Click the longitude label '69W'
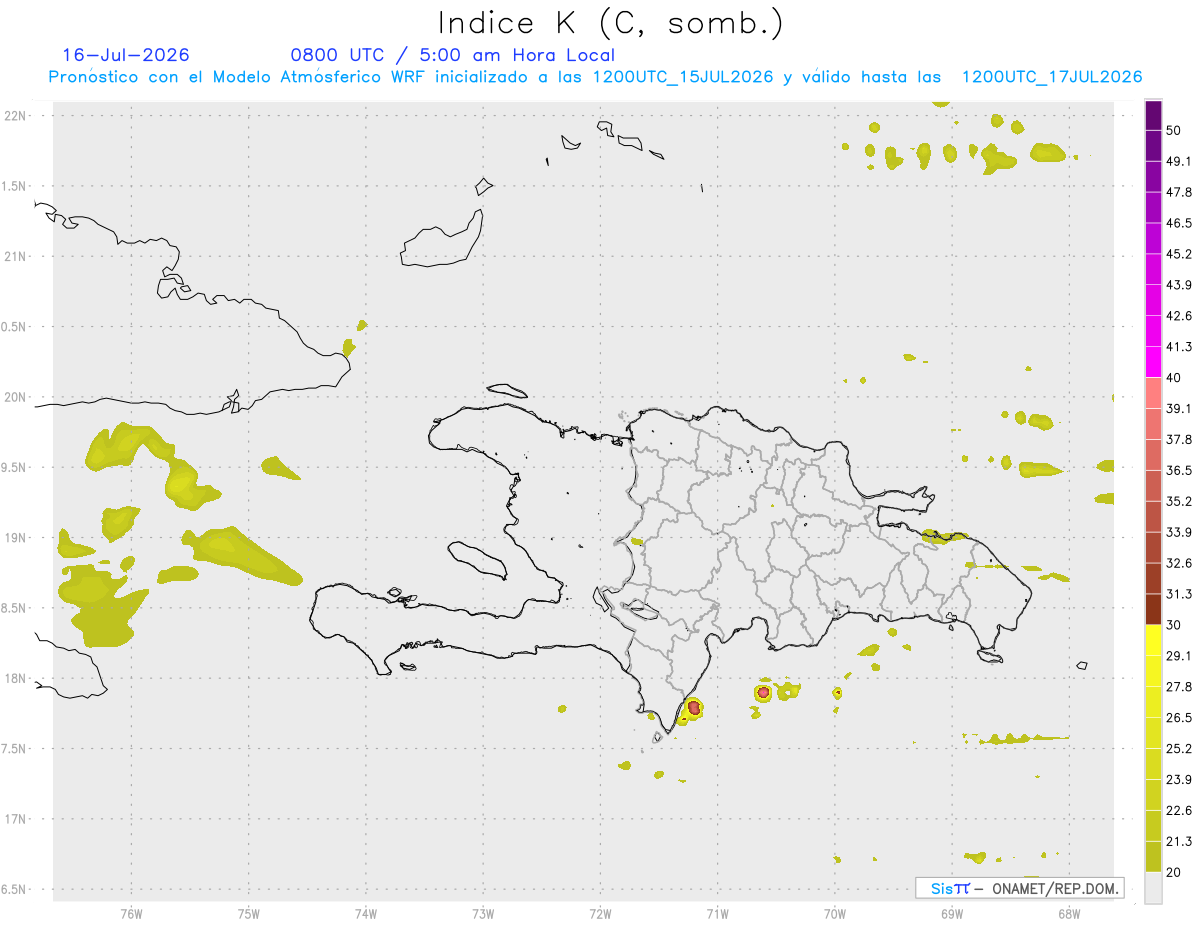This screenshot has height=927, width=1200. coord(952,913)
